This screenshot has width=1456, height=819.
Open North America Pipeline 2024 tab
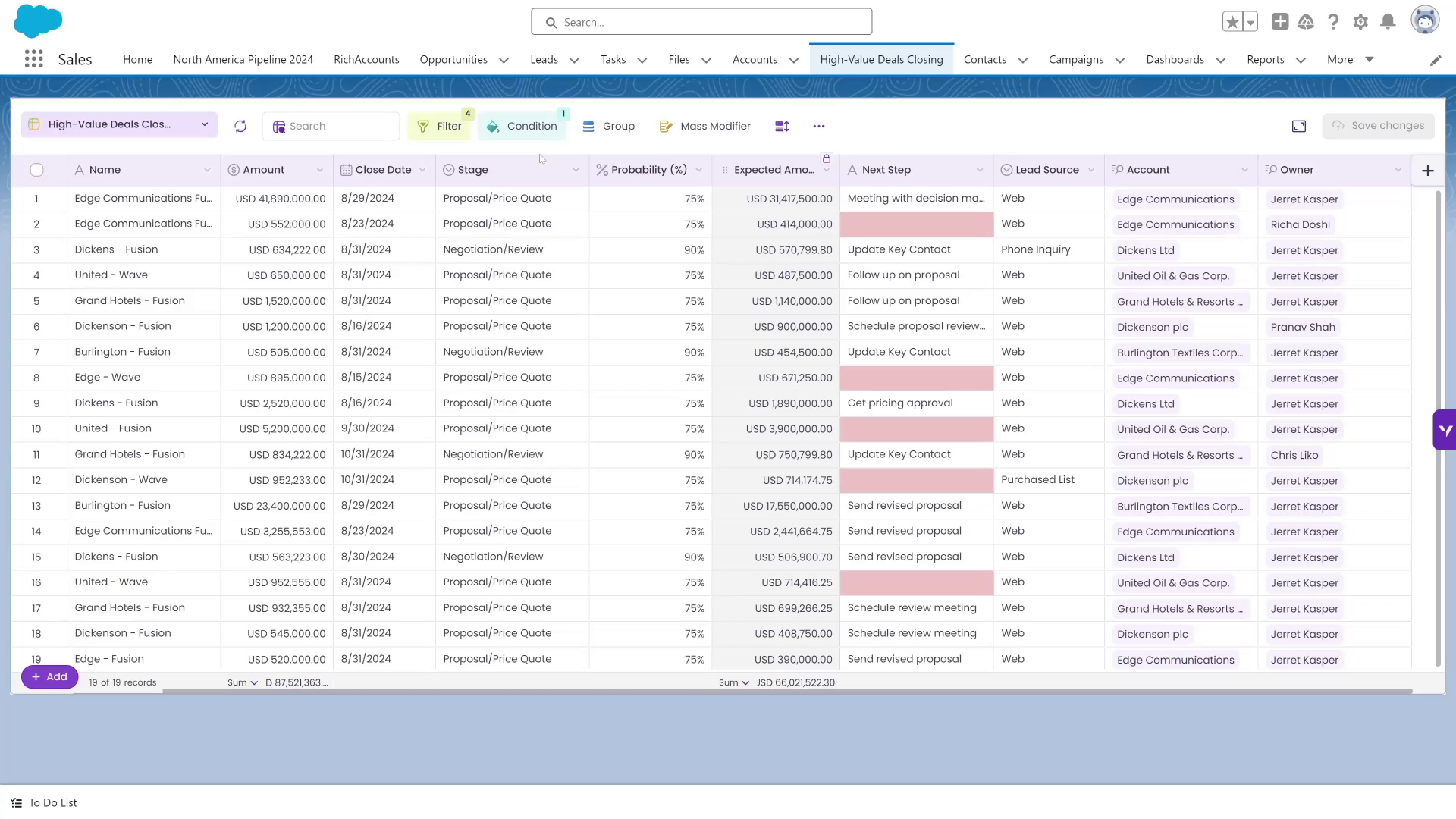click(243, 59)
